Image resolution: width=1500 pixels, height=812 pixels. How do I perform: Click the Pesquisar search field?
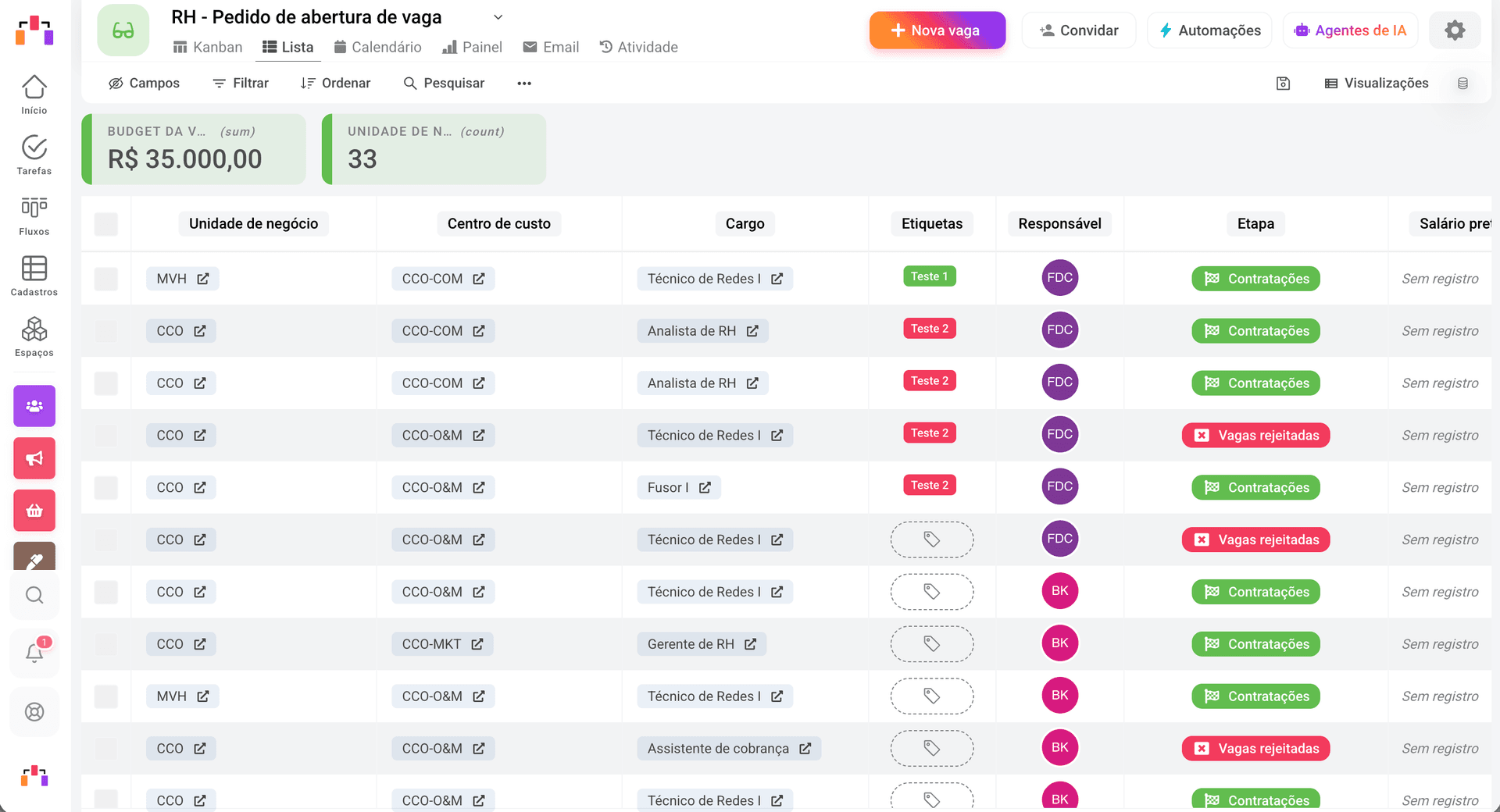pos(444,84)
